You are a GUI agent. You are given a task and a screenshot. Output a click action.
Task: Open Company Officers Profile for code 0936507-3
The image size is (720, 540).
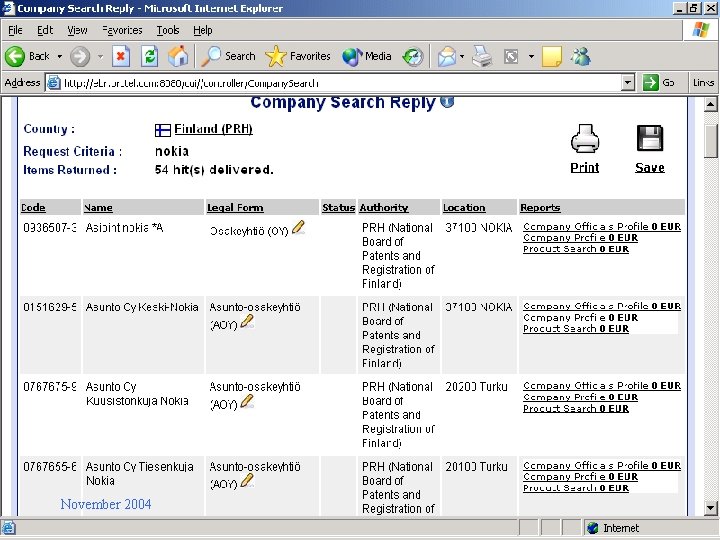[x=602, y=226]
